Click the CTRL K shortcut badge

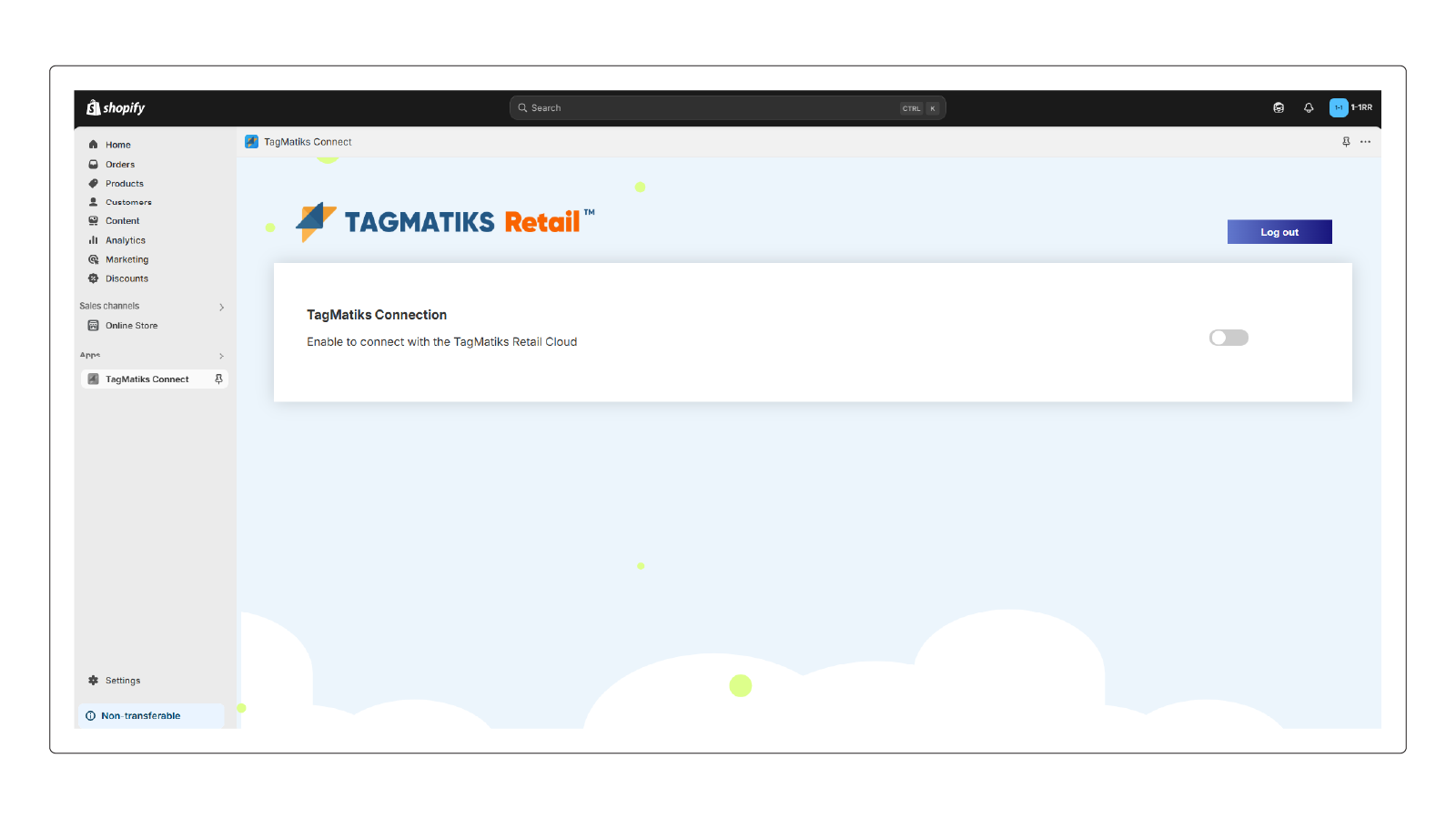pos(919,108)
